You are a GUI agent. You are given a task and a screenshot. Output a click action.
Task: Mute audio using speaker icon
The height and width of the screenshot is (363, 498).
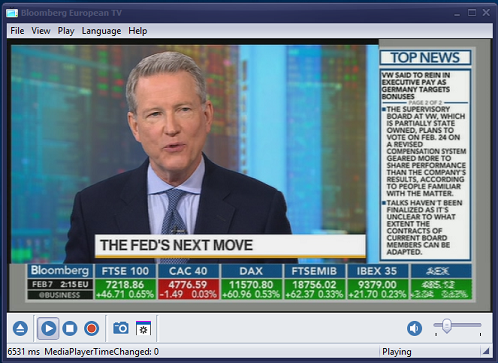coord(414,328)
